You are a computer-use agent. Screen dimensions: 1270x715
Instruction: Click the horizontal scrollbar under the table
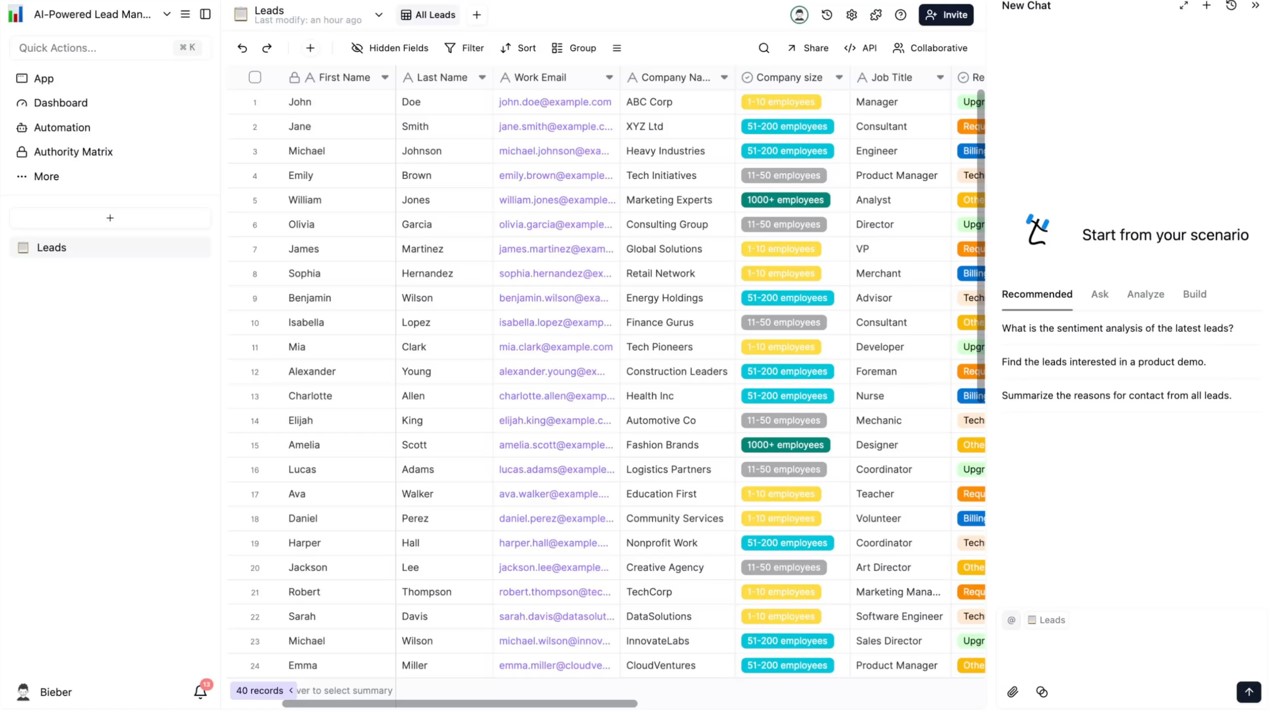click(x=460, y=704)
